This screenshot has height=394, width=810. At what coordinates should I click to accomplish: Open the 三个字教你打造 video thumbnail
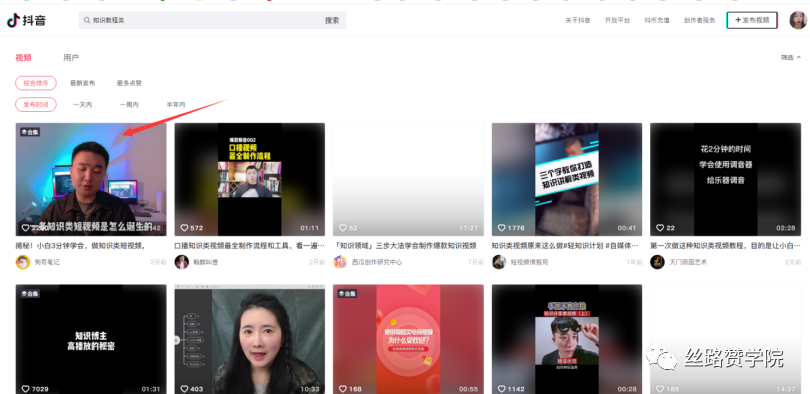pyautogui.click(x=567, y=179)
